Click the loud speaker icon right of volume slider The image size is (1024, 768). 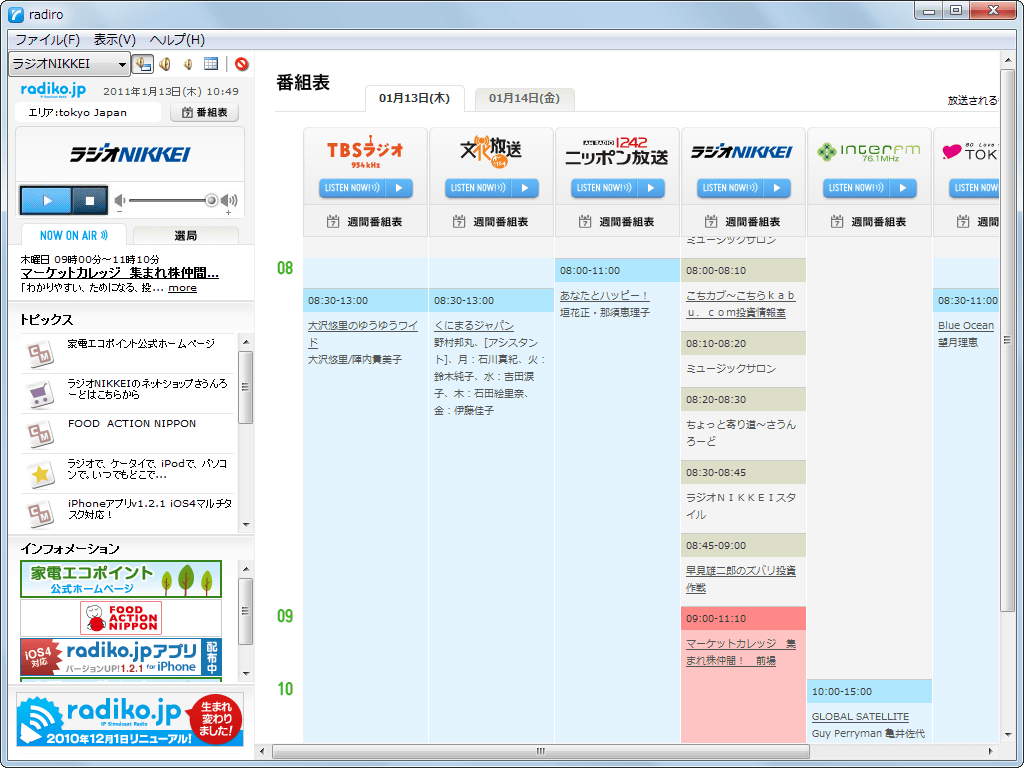229,200
